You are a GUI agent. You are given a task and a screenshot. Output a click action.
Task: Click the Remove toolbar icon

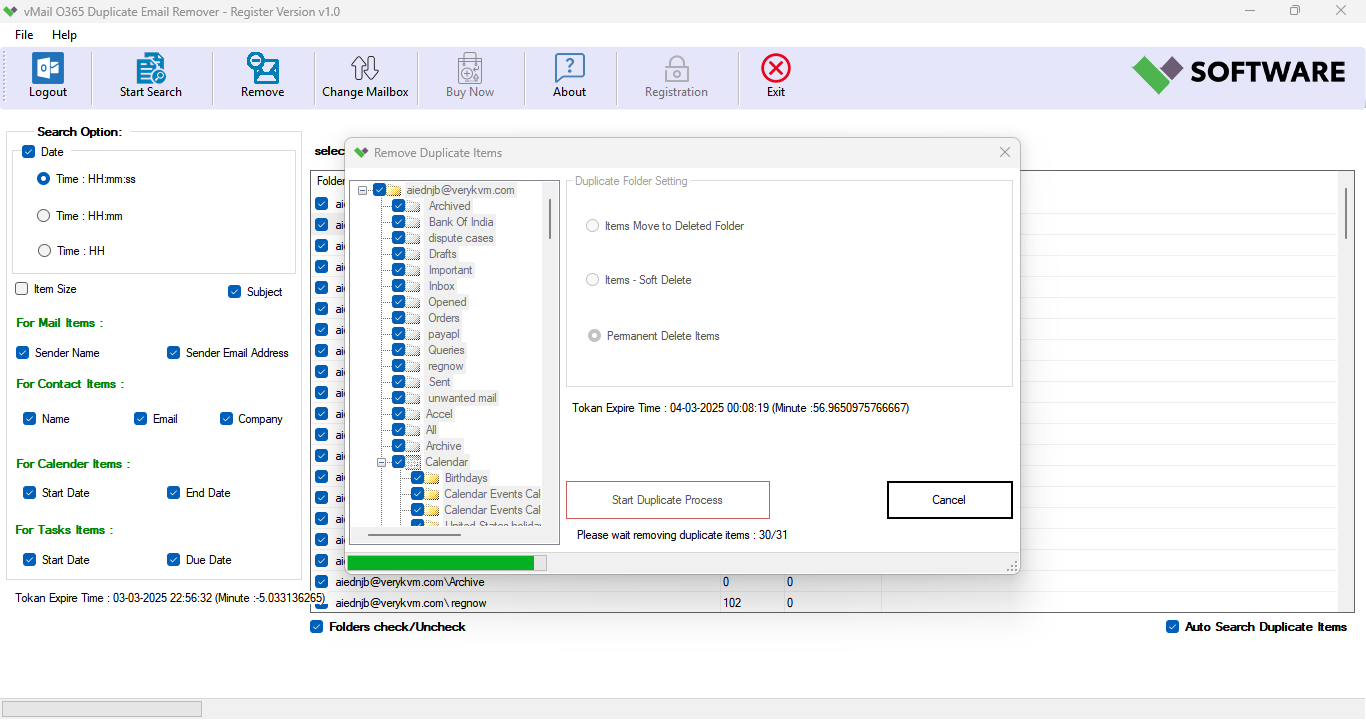coord(262,68)
